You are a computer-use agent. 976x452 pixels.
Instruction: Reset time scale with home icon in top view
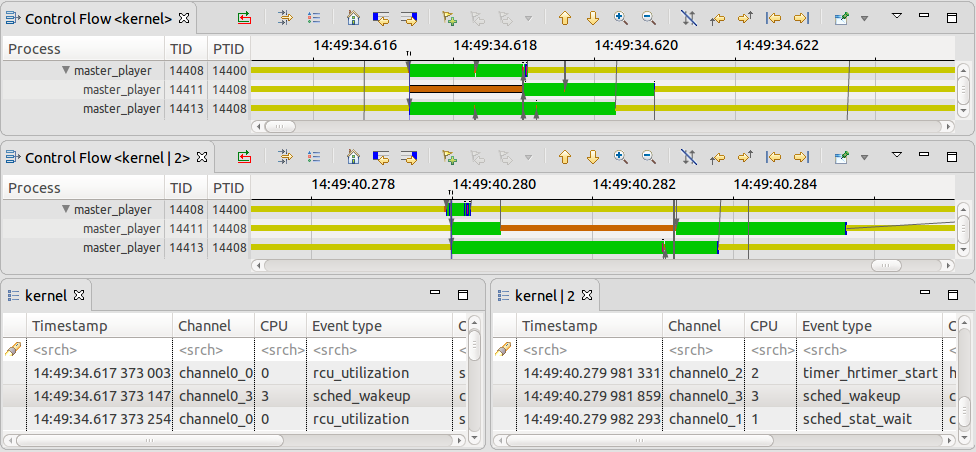[x=353, y=18]
